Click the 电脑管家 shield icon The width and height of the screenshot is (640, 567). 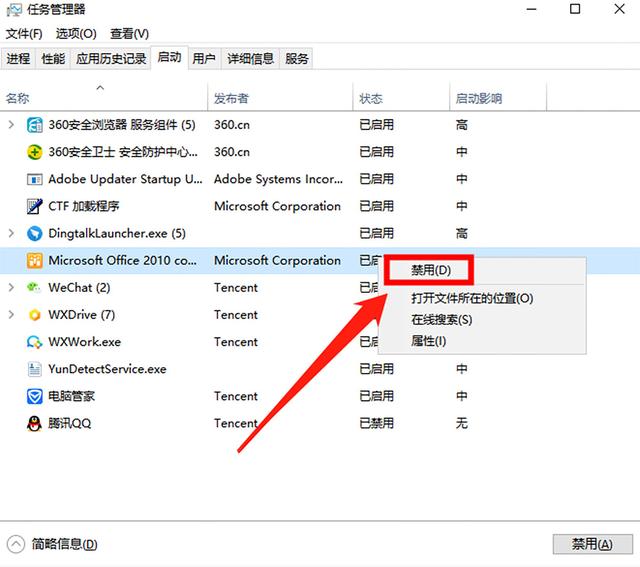tap(34, 396)
